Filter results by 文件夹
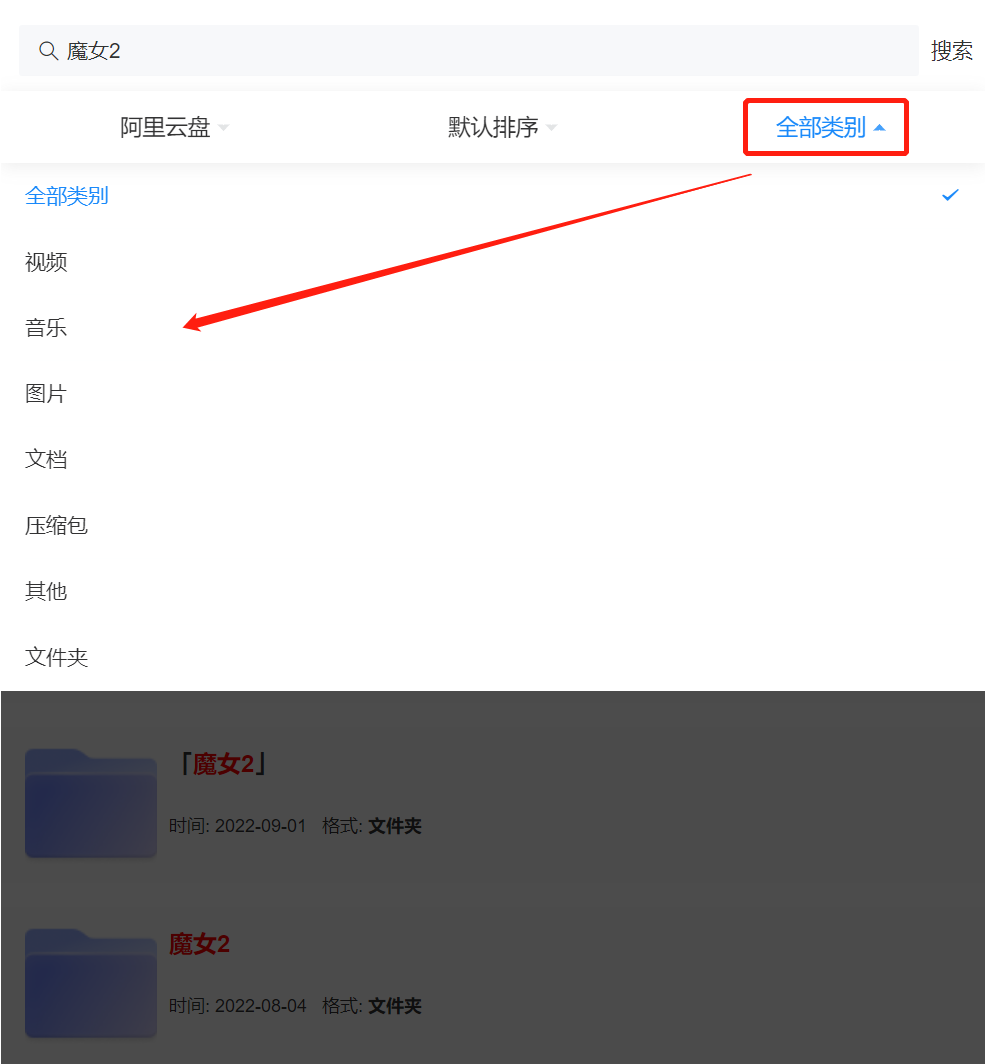 [x=56, y=657]
